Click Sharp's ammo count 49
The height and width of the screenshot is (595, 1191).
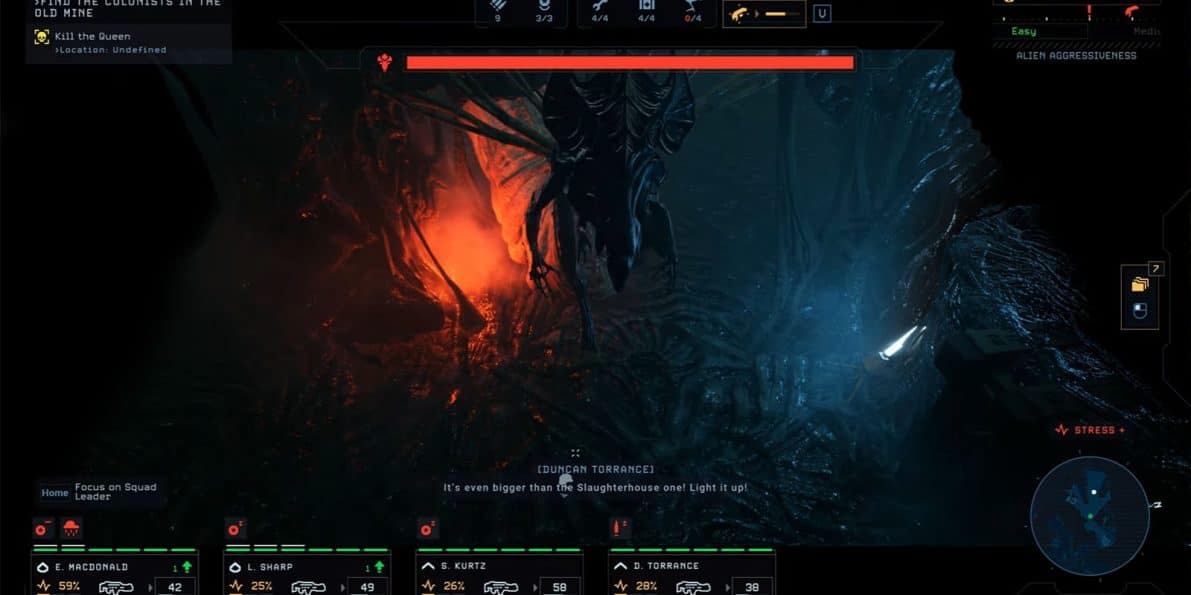click(370, 587)
